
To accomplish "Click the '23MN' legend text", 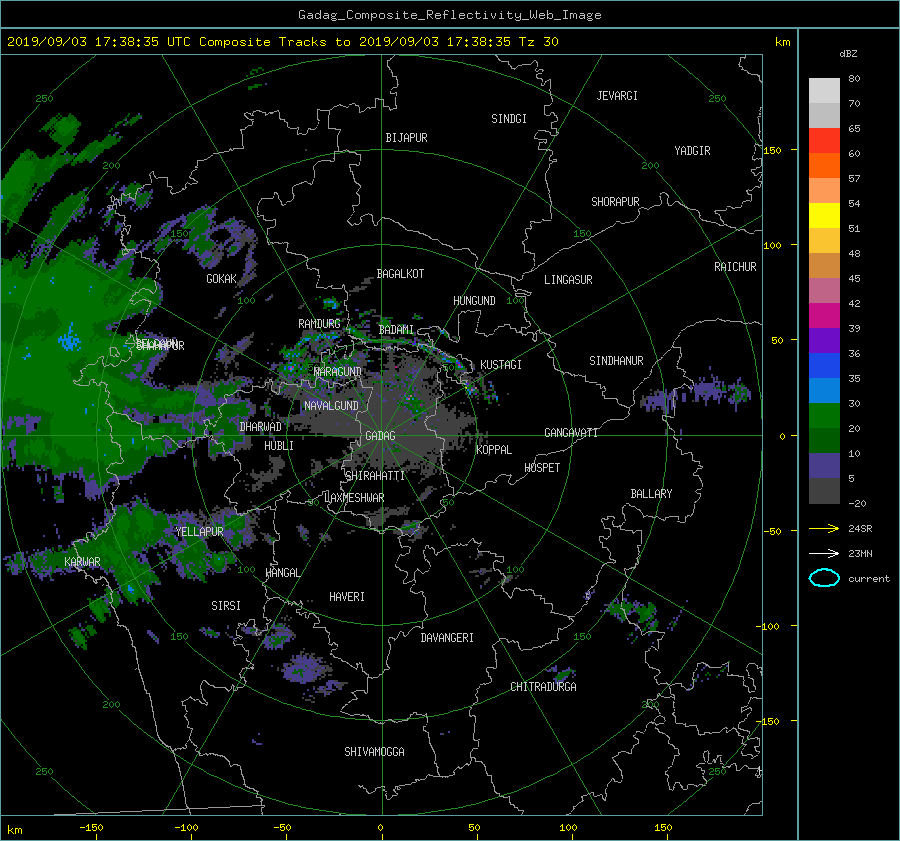I will click(860, 553).
